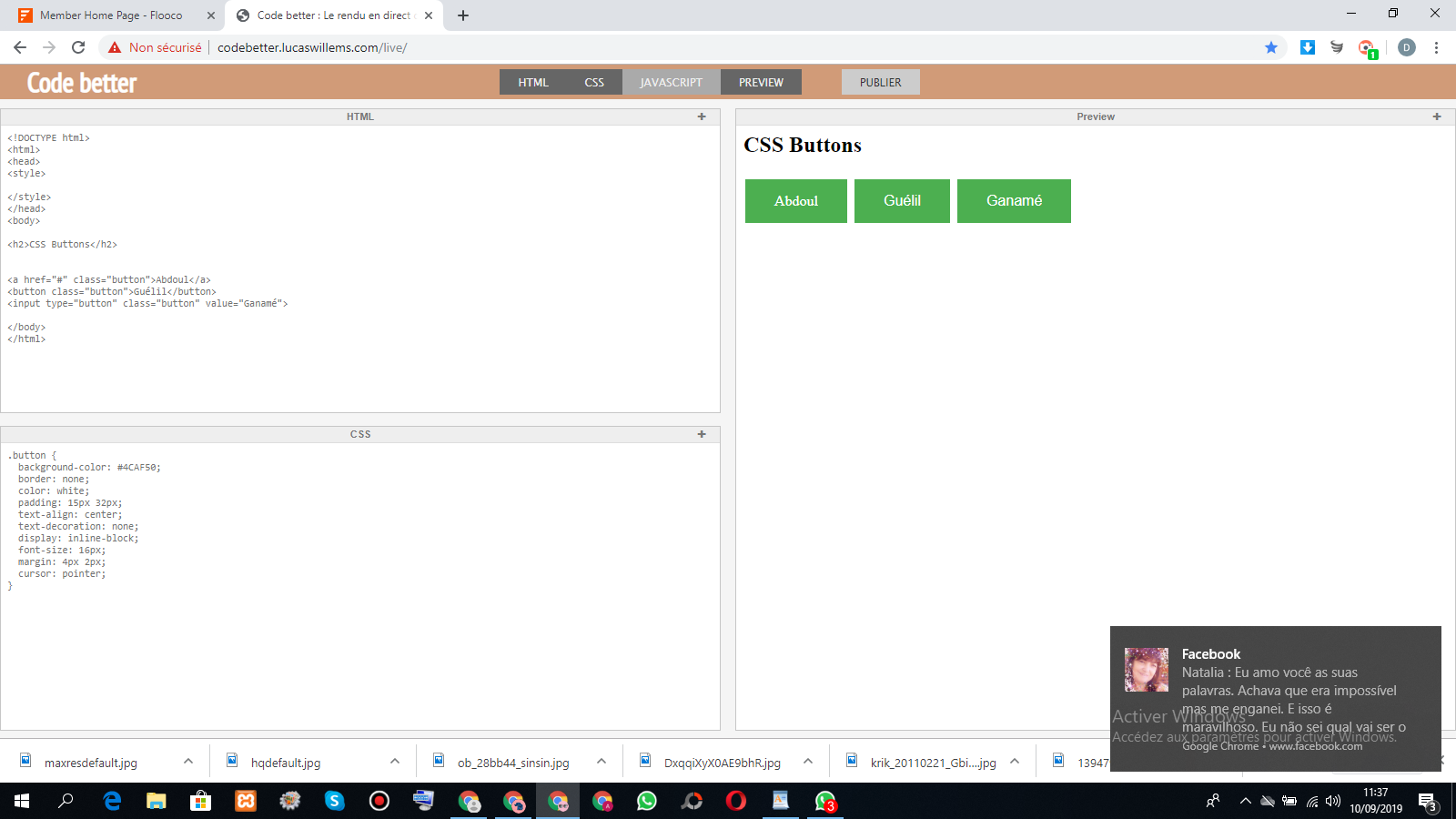Click the green Abdoul link button
The width and height of the screenshot is (1456, 819).
[x=796, y=201]
